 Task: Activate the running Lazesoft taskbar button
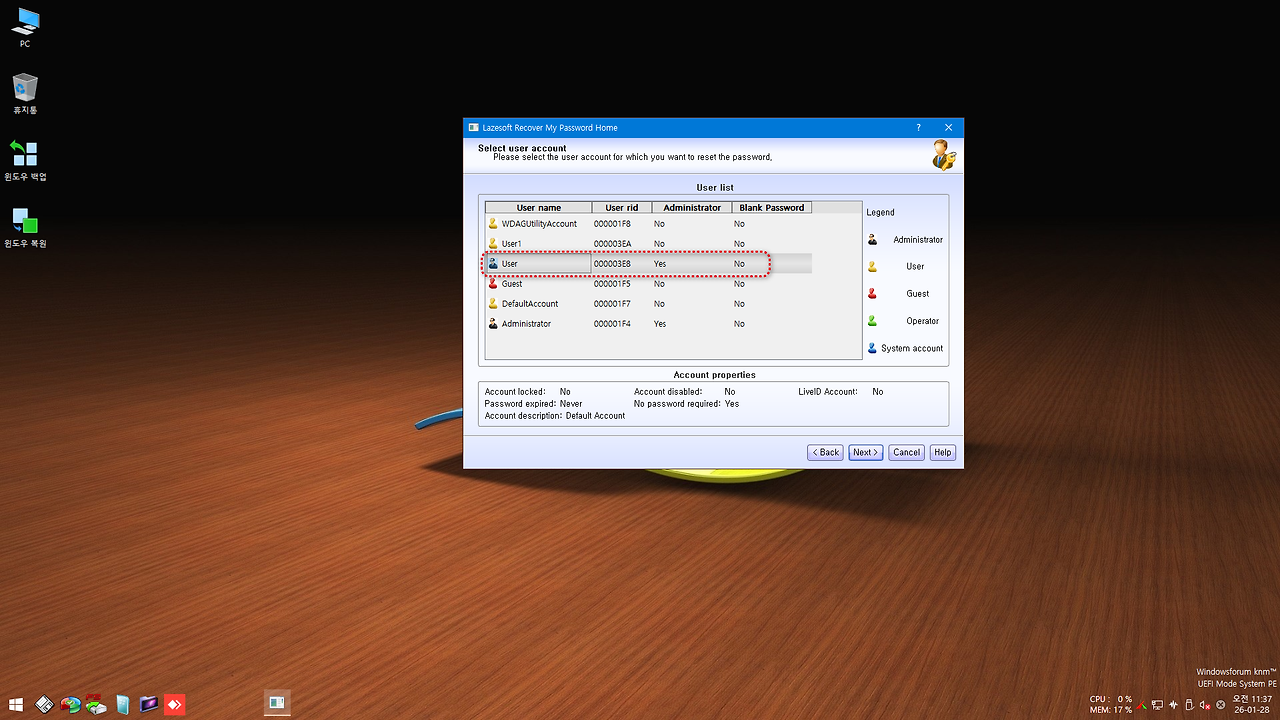tap(277, 703)
